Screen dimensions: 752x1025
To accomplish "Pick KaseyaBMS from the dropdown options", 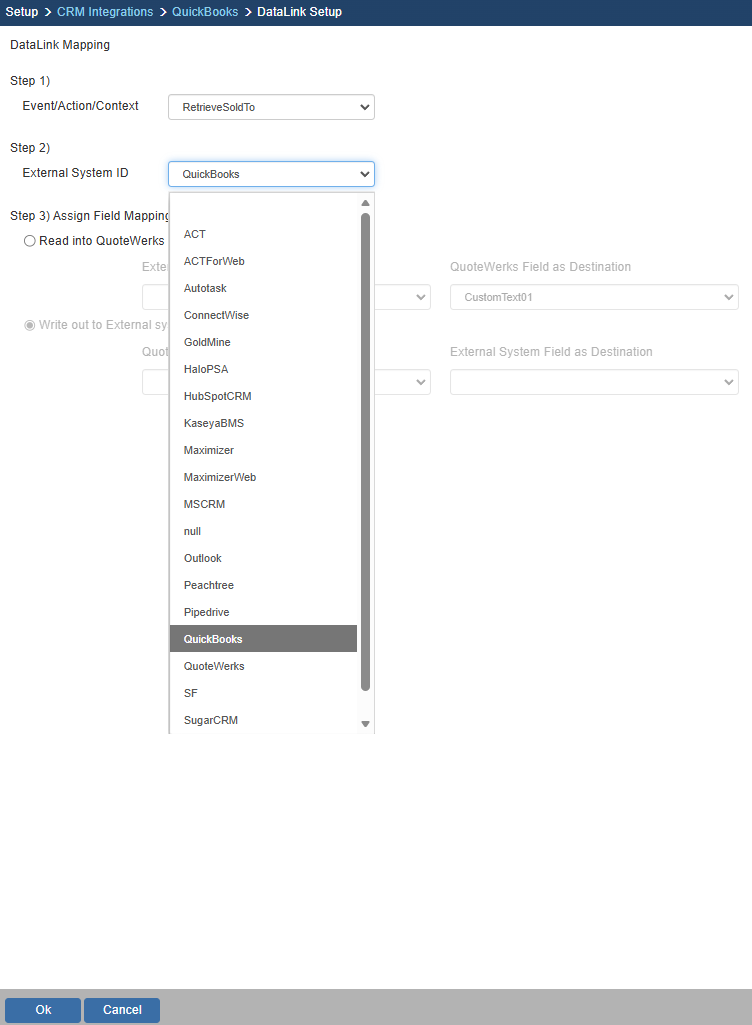I will (x=214, y=423).
